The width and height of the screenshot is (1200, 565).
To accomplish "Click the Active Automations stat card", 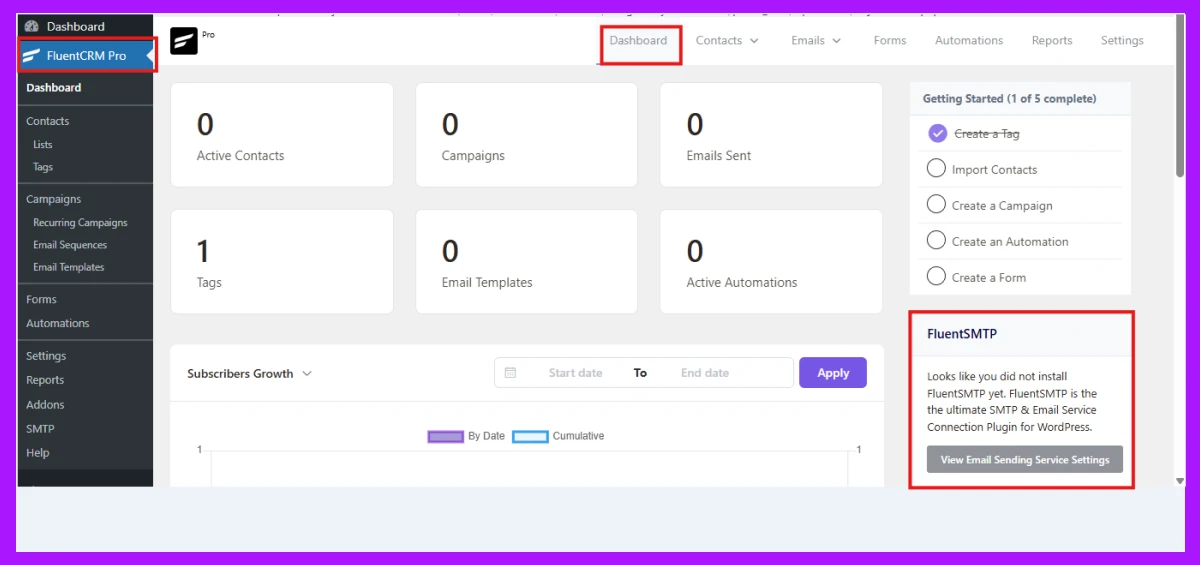I will point(771,262).
